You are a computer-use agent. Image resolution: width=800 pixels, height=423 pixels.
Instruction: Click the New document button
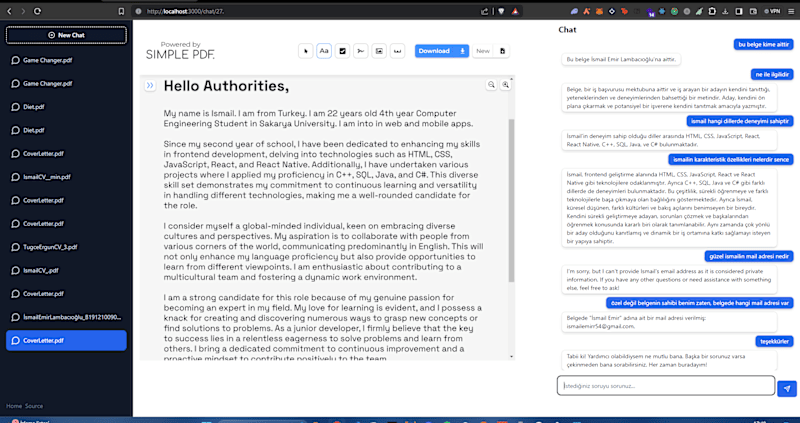point(490,51)
